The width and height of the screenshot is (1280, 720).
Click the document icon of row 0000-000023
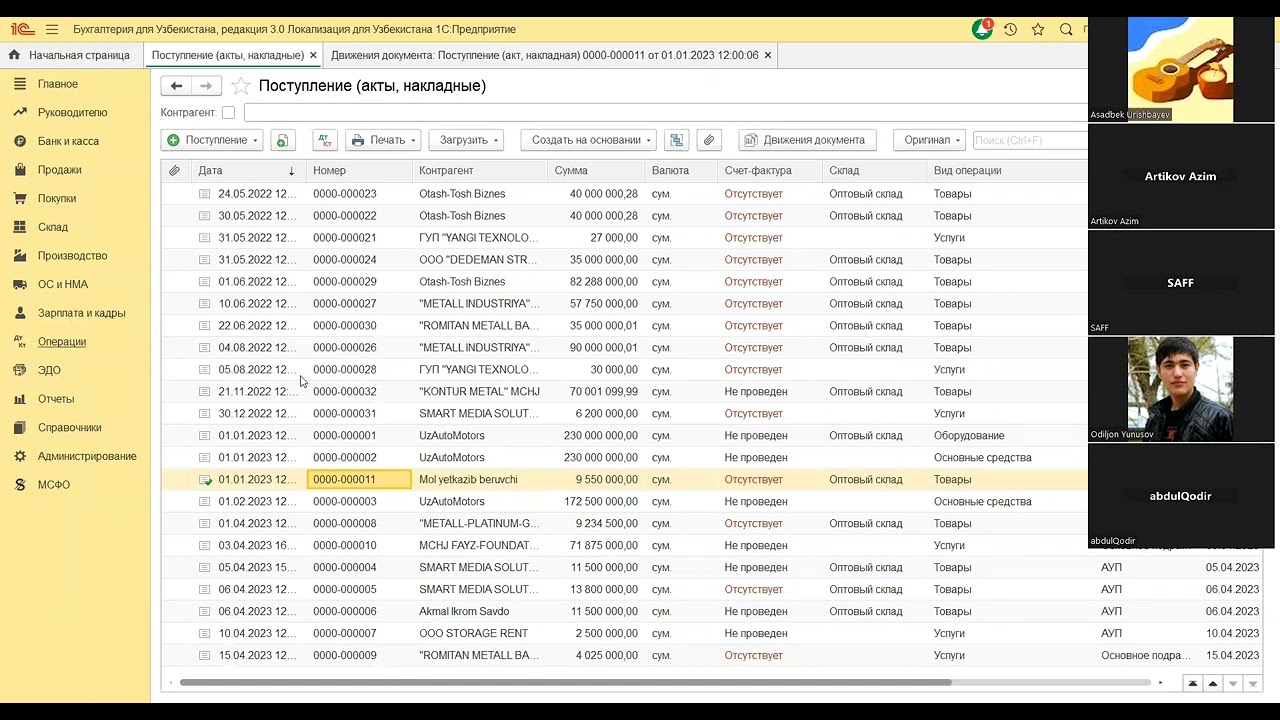[205, 194]
